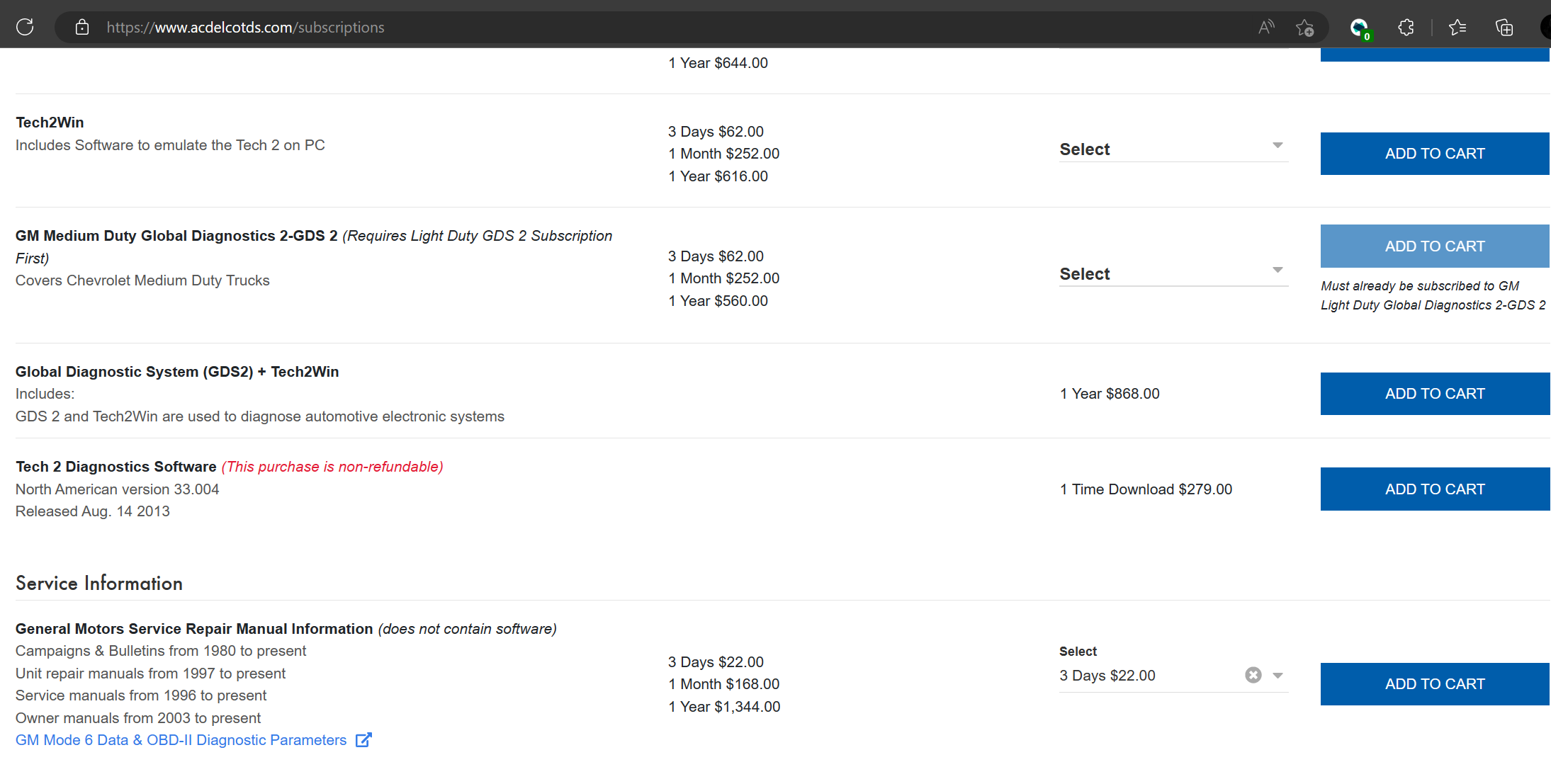Select 'Covers Chevrolet Medium Duty Trucks' text
This screenshot has height=784, width=1551.
[x=142, y=280]
